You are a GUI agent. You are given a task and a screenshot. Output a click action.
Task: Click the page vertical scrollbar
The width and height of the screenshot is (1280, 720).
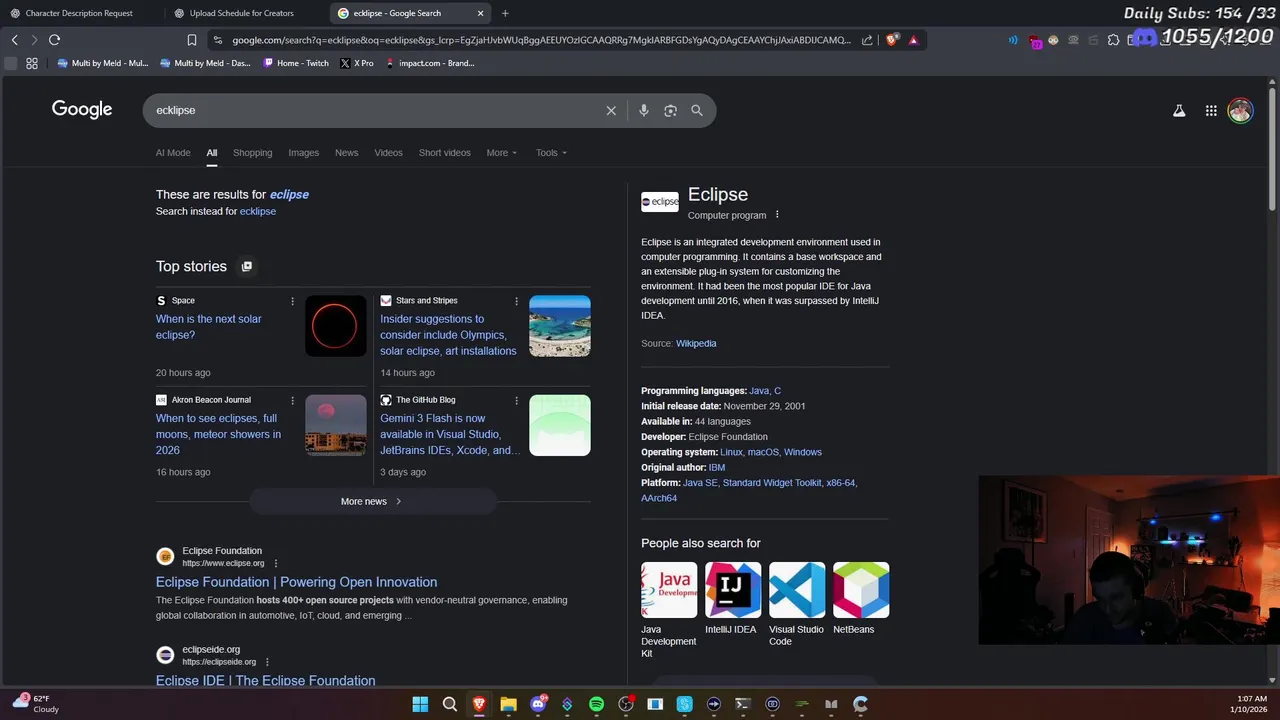tap(1273, 150)
